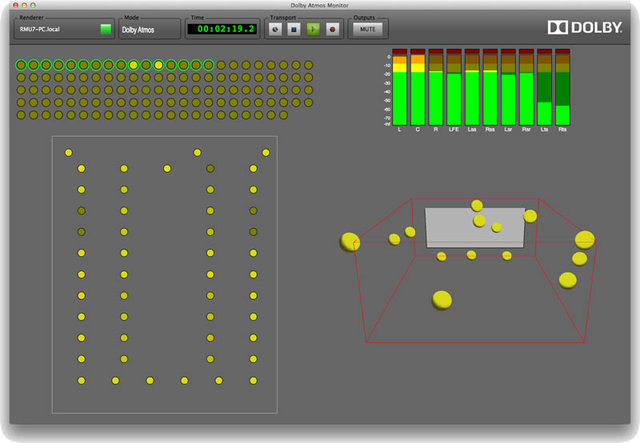Click the Lts channel level meter

click(x=544, y=87)
